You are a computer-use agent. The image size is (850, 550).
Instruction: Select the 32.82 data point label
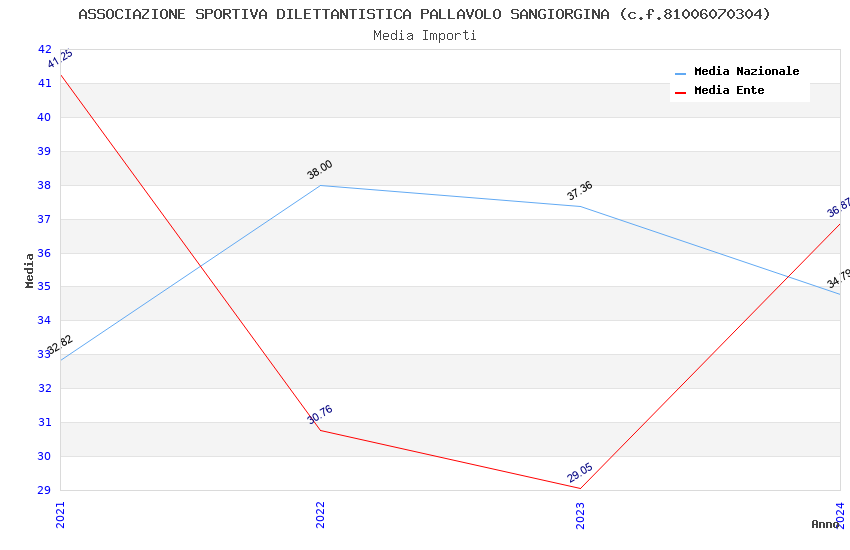coord(60,346)
